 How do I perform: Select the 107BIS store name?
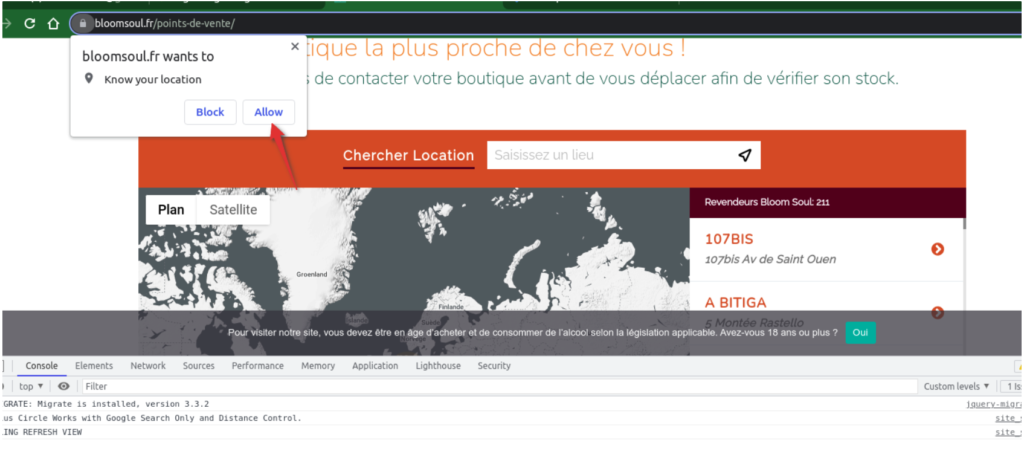point(729,239)
